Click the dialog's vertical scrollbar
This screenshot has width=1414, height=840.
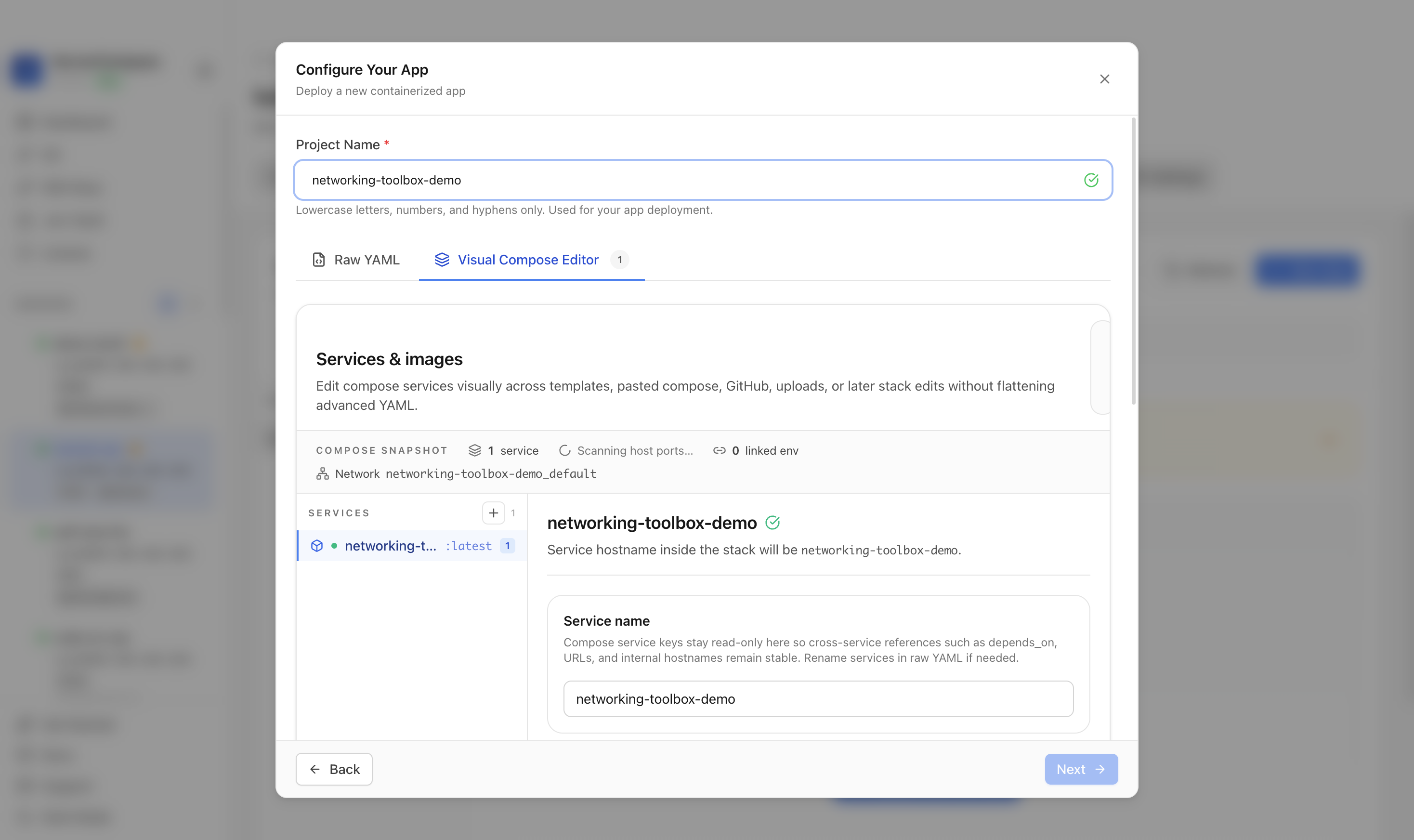click(1133, 261)
